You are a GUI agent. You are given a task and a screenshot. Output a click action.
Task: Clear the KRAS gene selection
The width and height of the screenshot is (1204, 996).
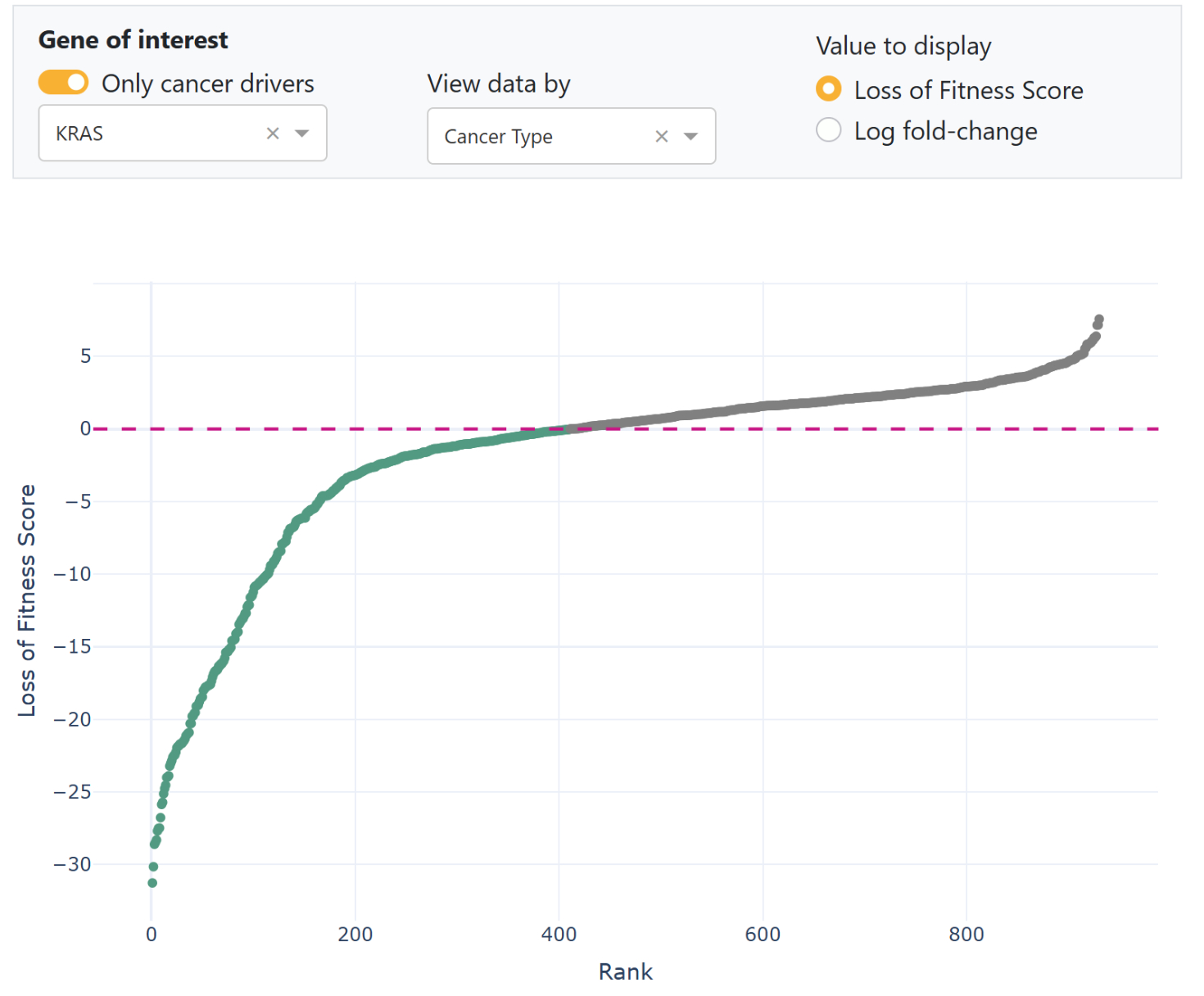(273, 134)
